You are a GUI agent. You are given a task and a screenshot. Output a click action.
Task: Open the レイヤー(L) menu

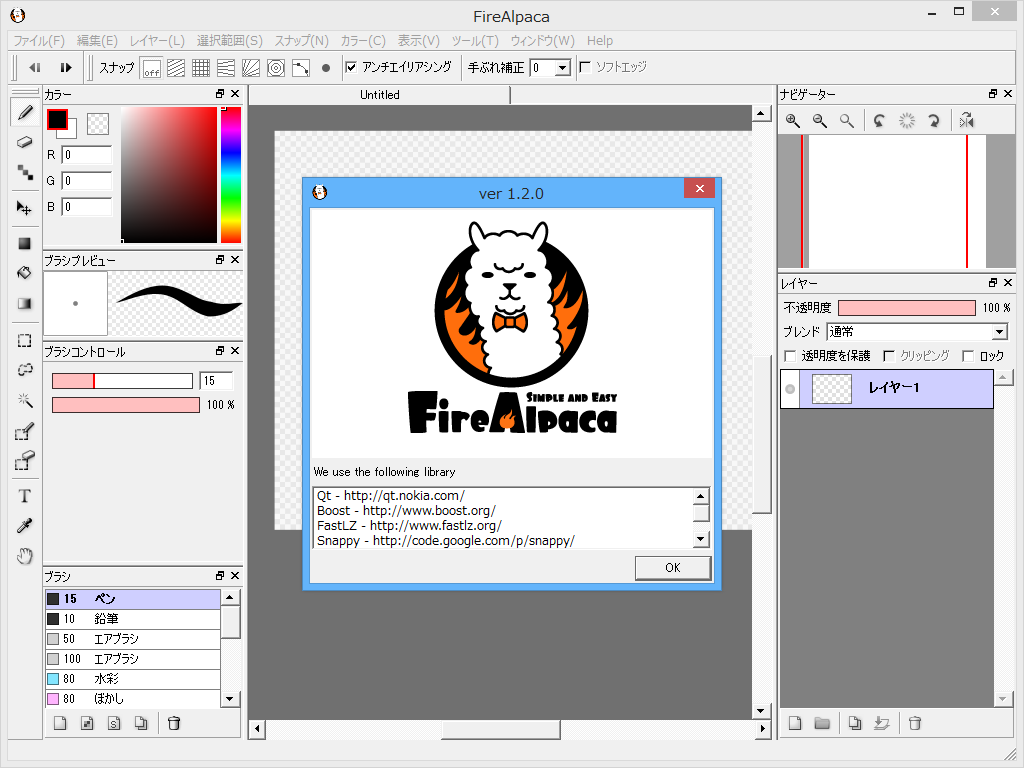coord(157,40)
